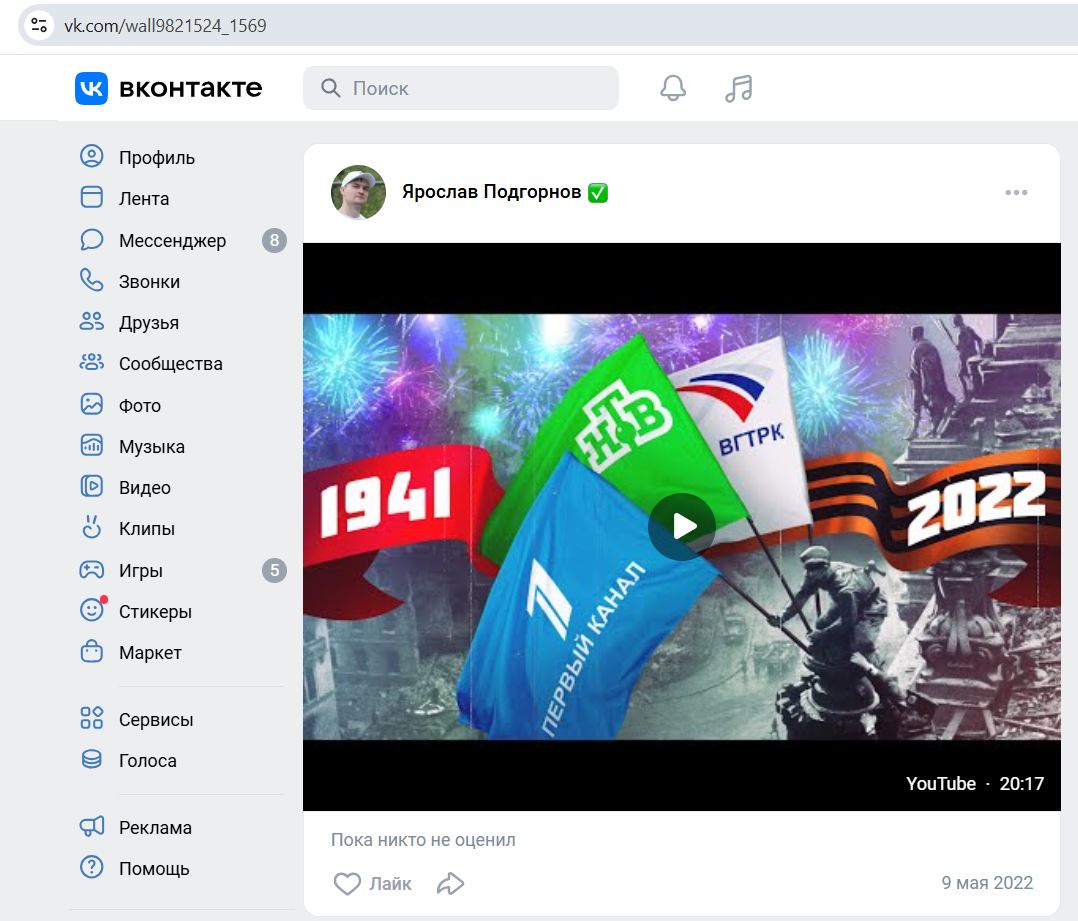Click the author's avatar photo

tap(358, 192)
